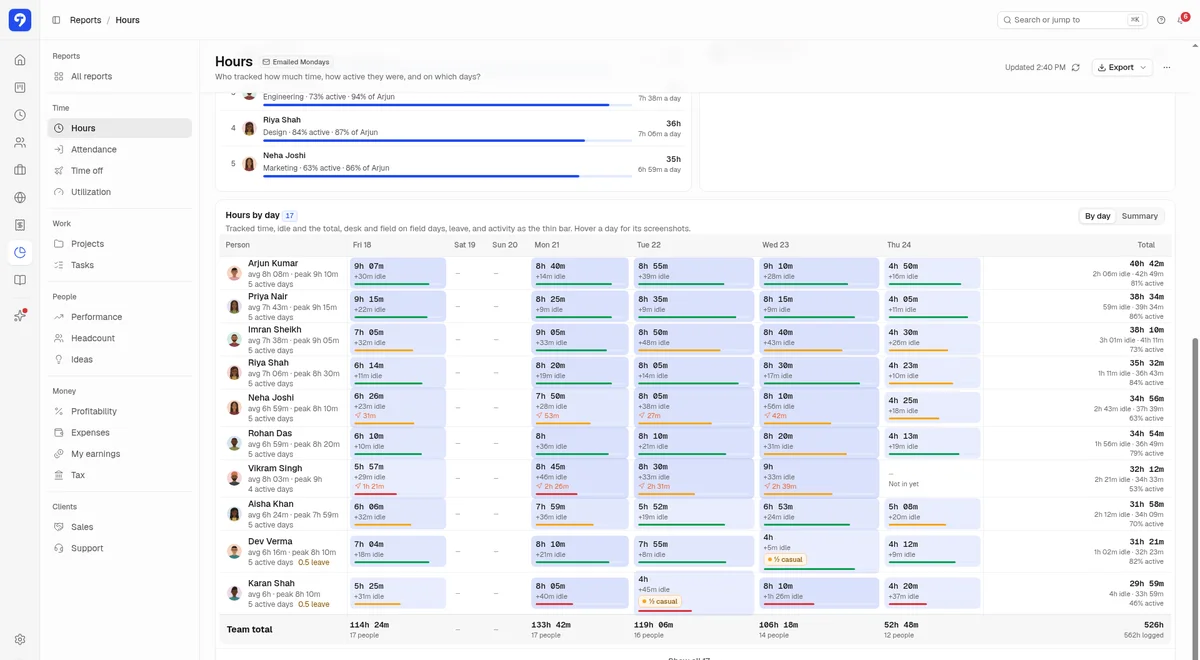Viewport: 1200px width, 660px height.
Task: Open the Headcount report
Action: [x=119, y=338]
